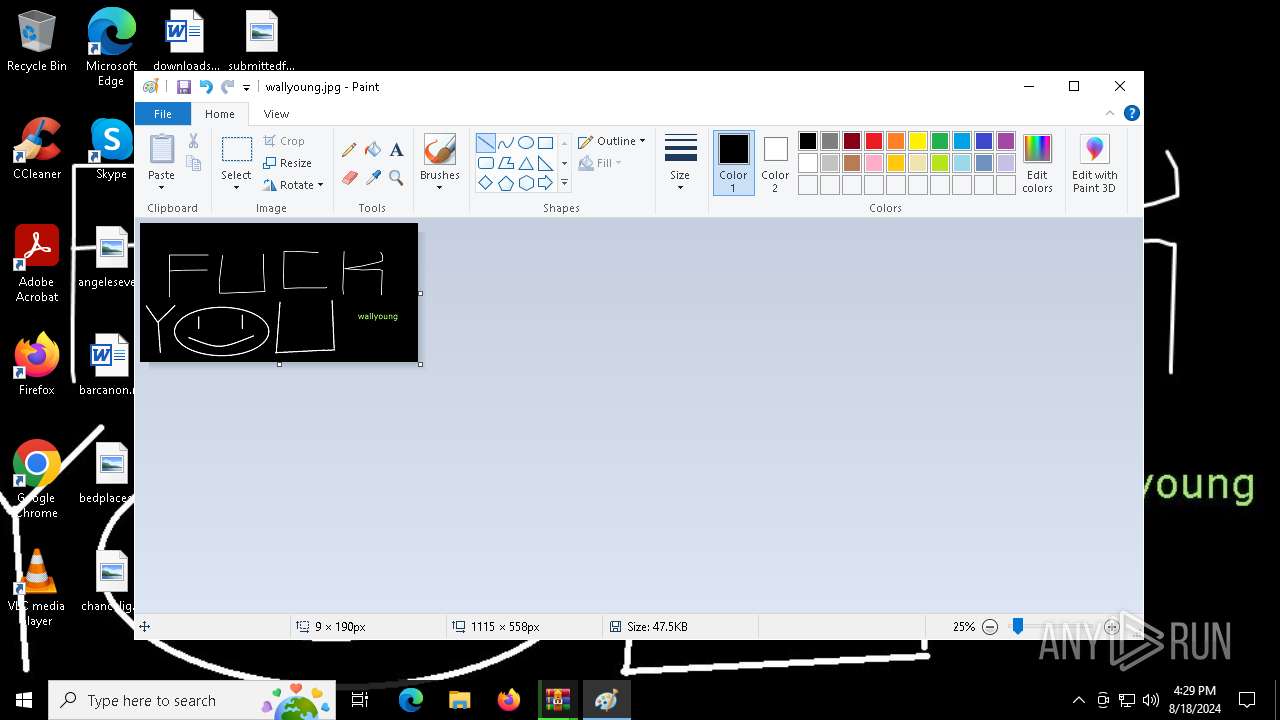Choose the Right arrow shape
The image size is (1280, 720).
[x=545, y=183]
